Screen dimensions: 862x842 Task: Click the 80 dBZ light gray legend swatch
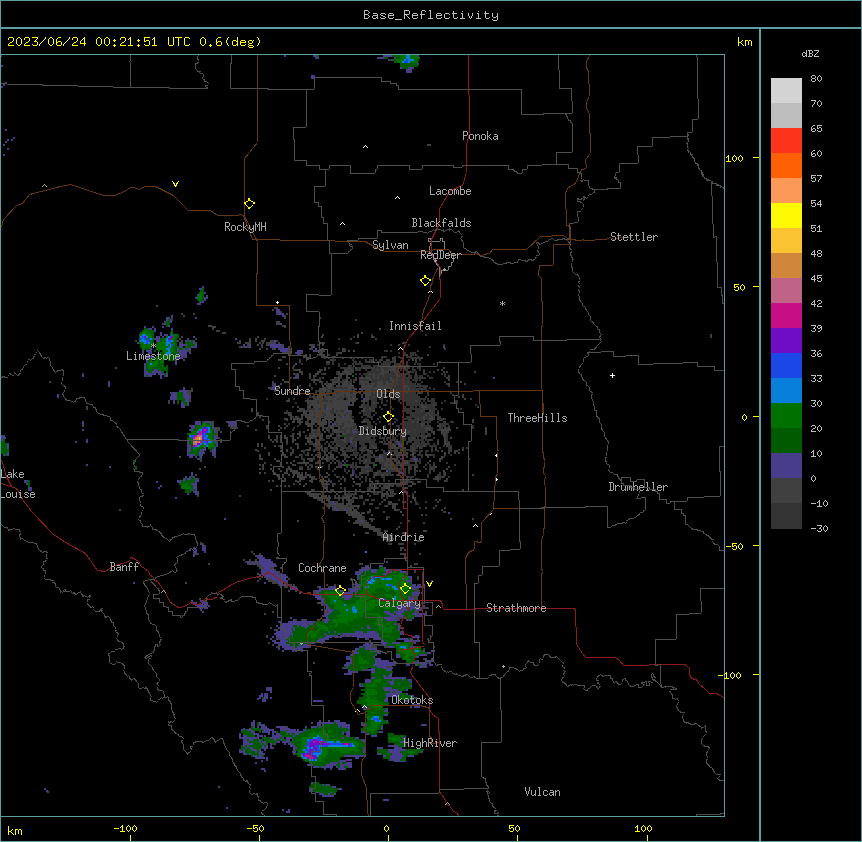click(x=786, y=91)
